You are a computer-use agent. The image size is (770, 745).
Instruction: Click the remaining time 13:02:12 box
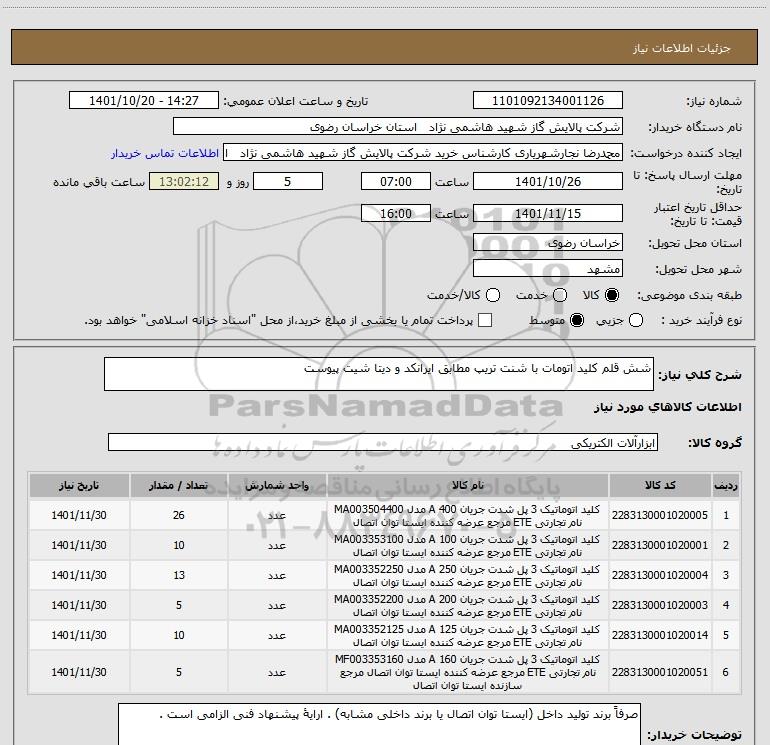183,182
